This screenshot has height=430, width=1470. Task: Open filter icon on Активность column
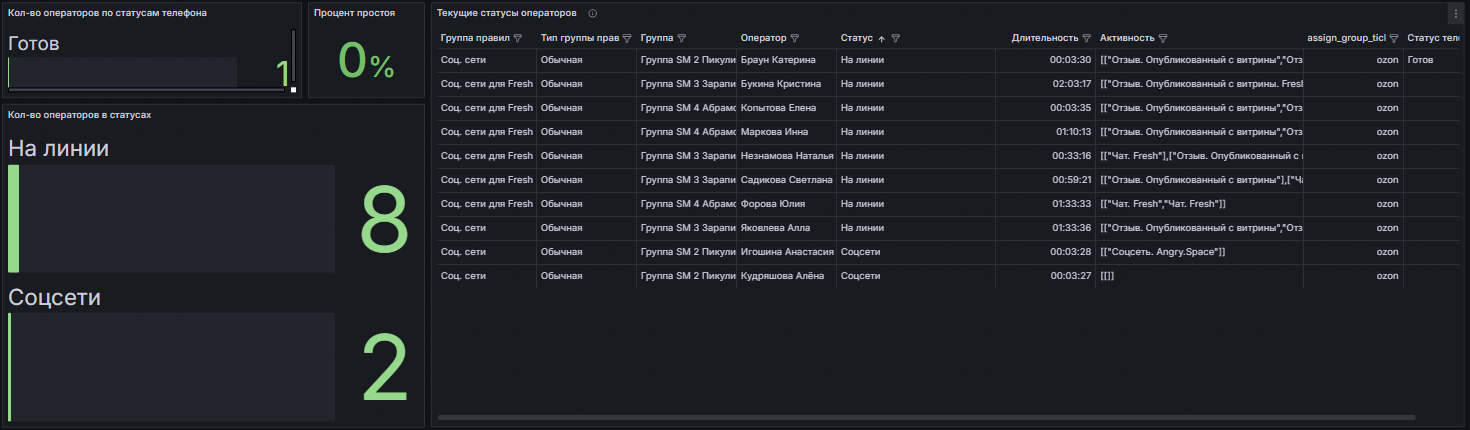pos(1164,38)
